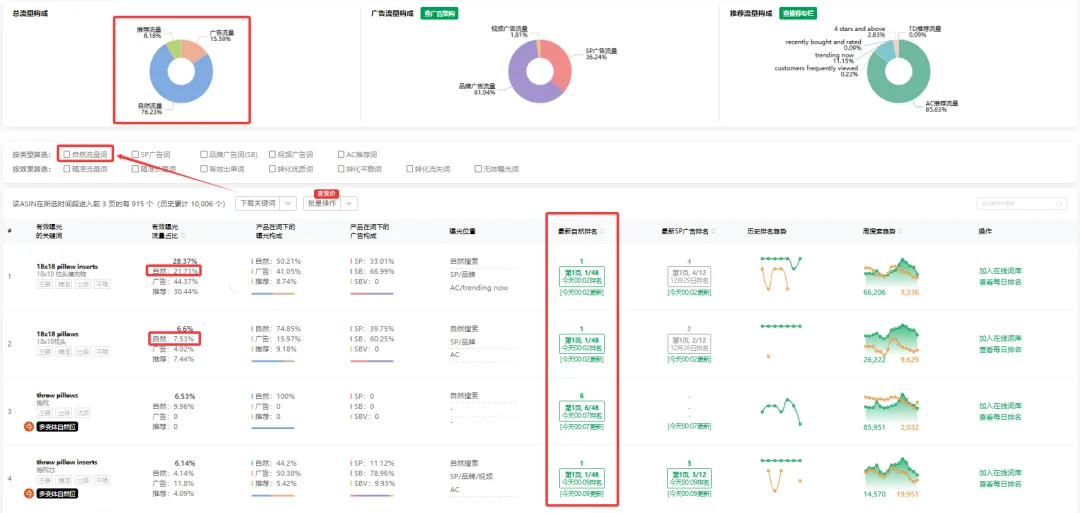Sort by 最新SP广告排名 column icon
Screen dimensions: 1080x513
click(715, 231)
